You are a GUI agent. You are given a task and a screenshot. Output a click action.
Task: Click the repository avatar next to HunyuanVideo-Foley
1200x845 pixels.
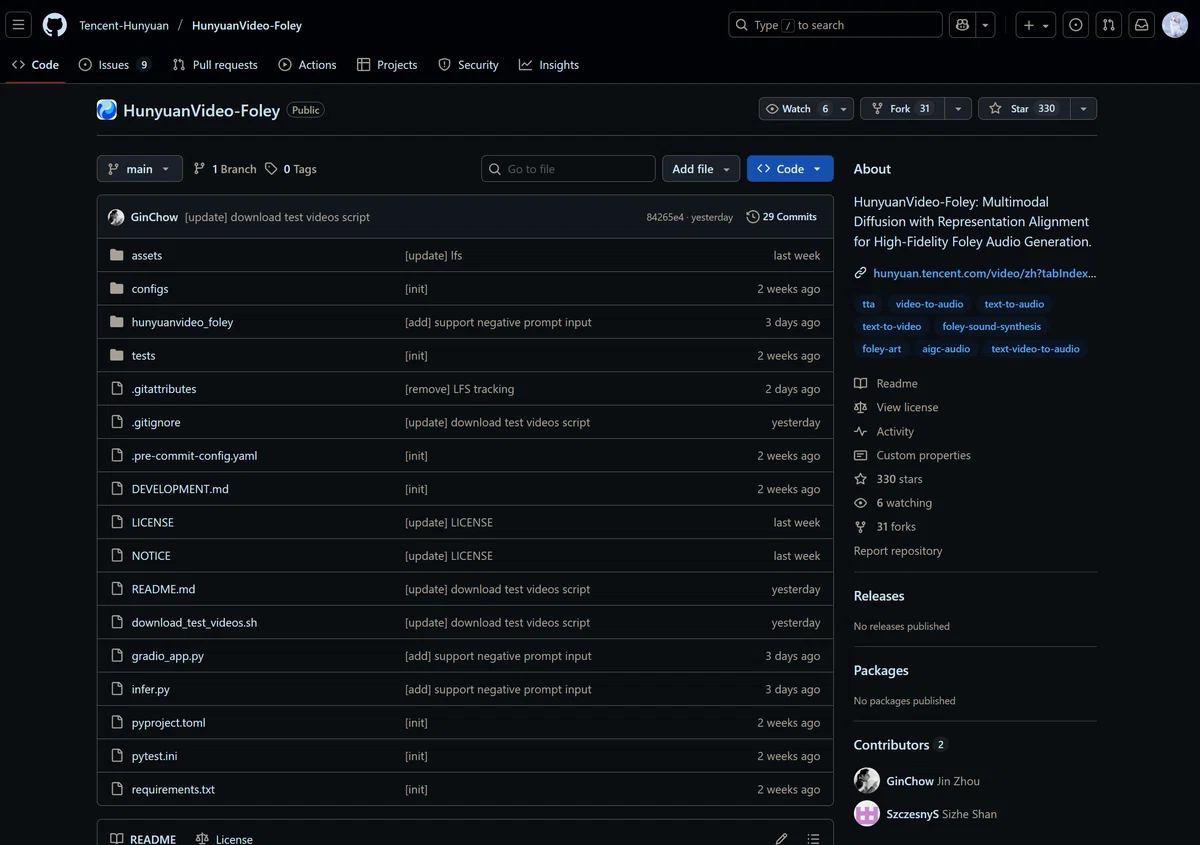click(107, 110)
